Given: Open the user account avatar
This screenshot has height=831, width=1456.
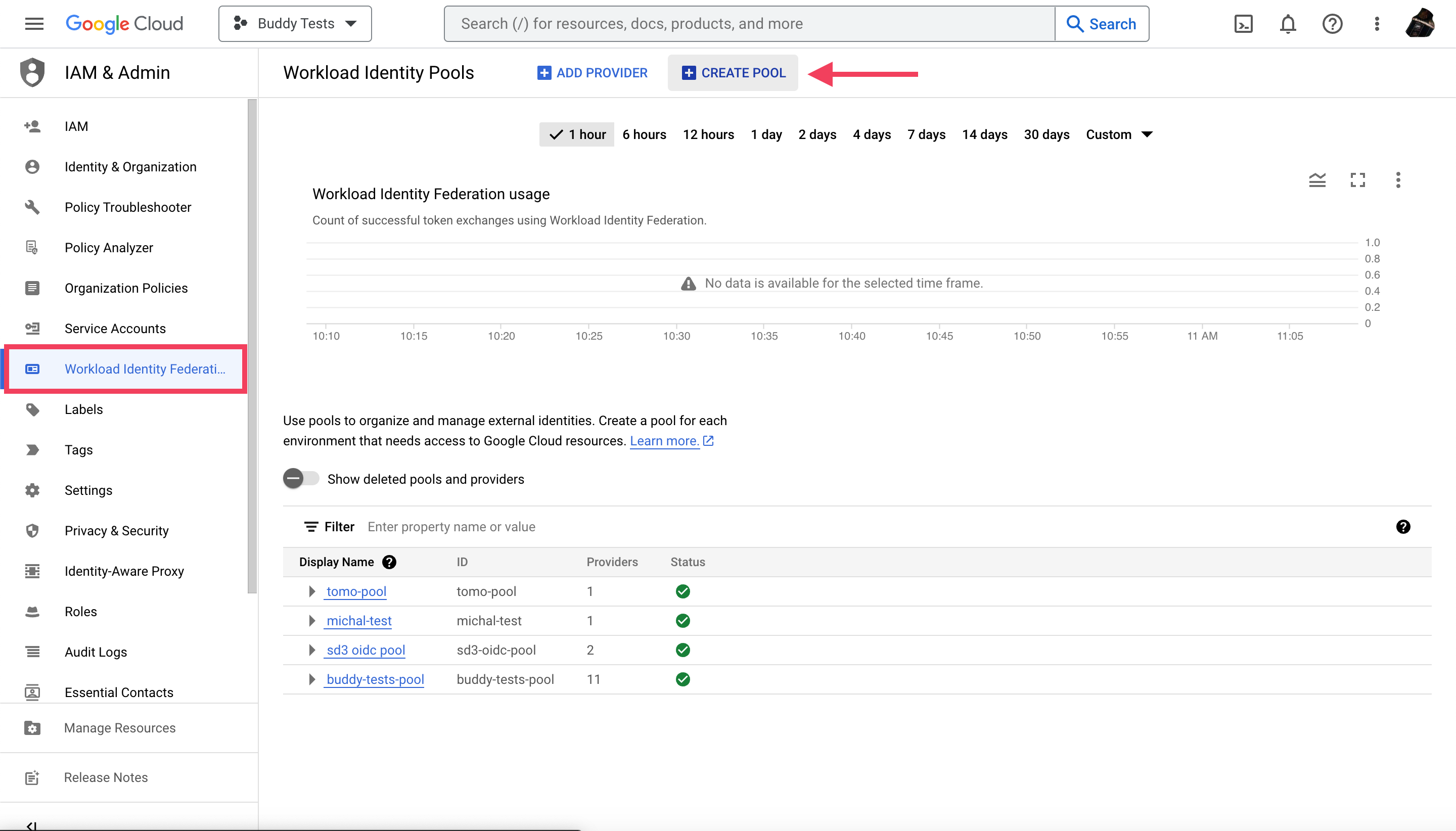Looking at the screenshot, I should coord(1420,23).
